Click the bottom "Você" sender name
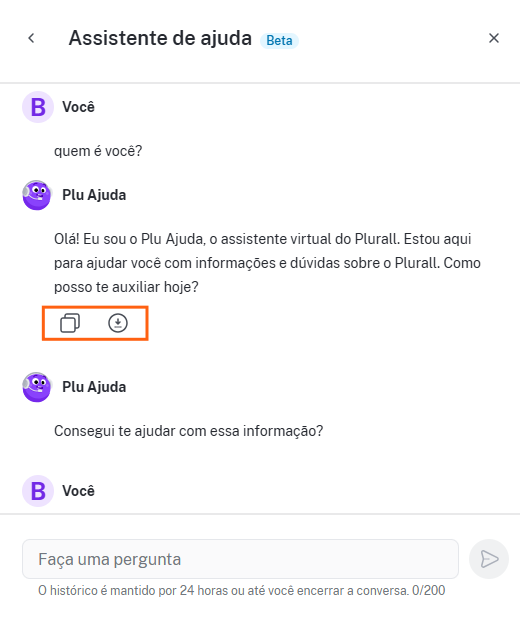The width and height of the screenshot is (520, 622). click(x=79, y=491)
